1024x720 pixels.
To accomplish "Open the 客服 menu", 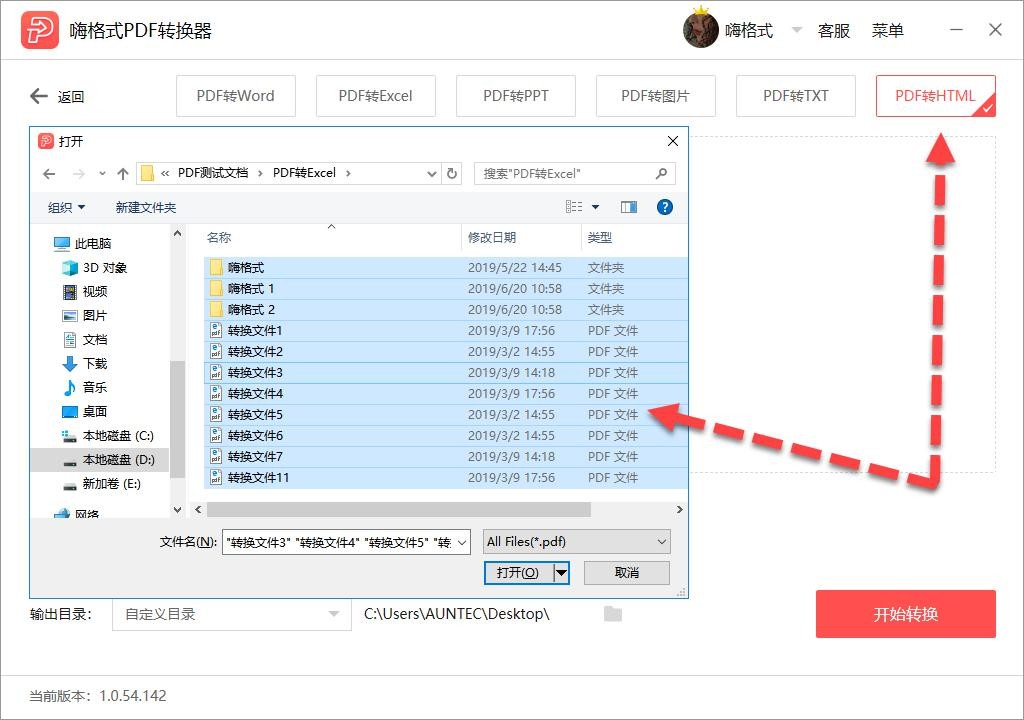I will coord(833,30).
